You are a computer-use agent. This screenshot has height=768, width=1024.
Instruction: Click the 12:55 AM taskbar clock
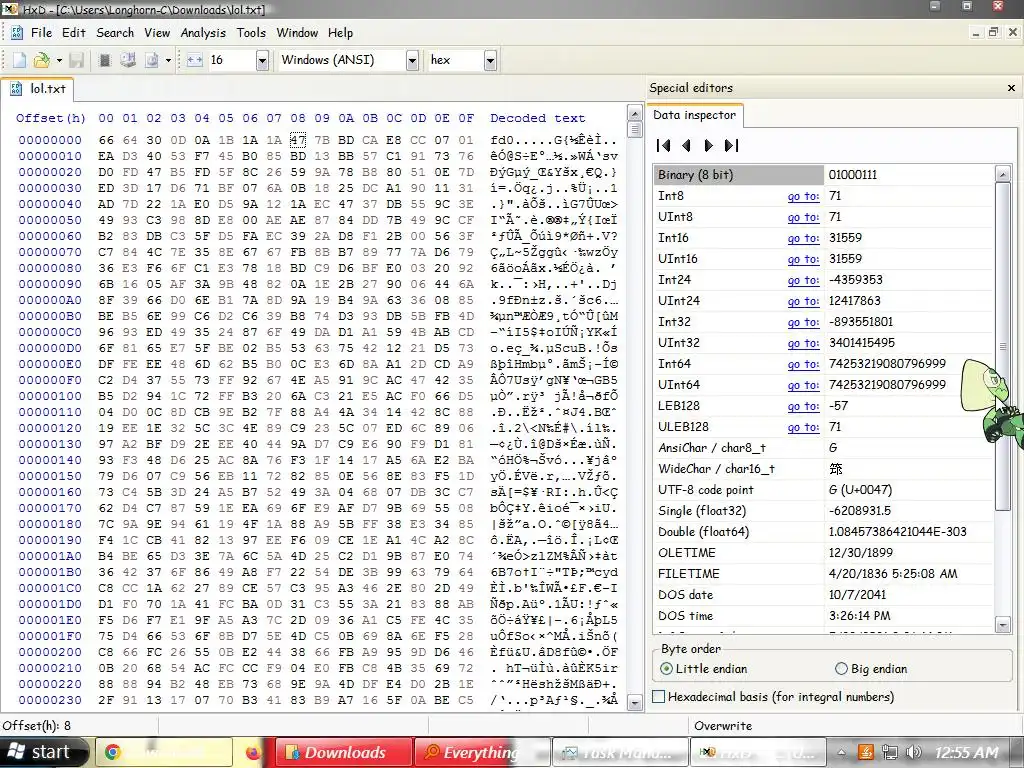967,753
